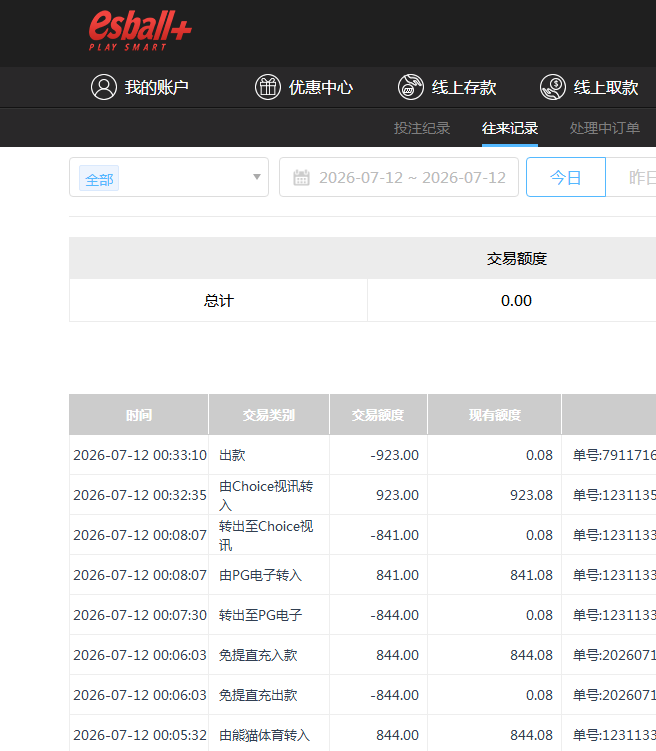Click the 交易额度 header in summary table
Image resolution: width=656 pixels, height=751 pixels.
point(517,259)
